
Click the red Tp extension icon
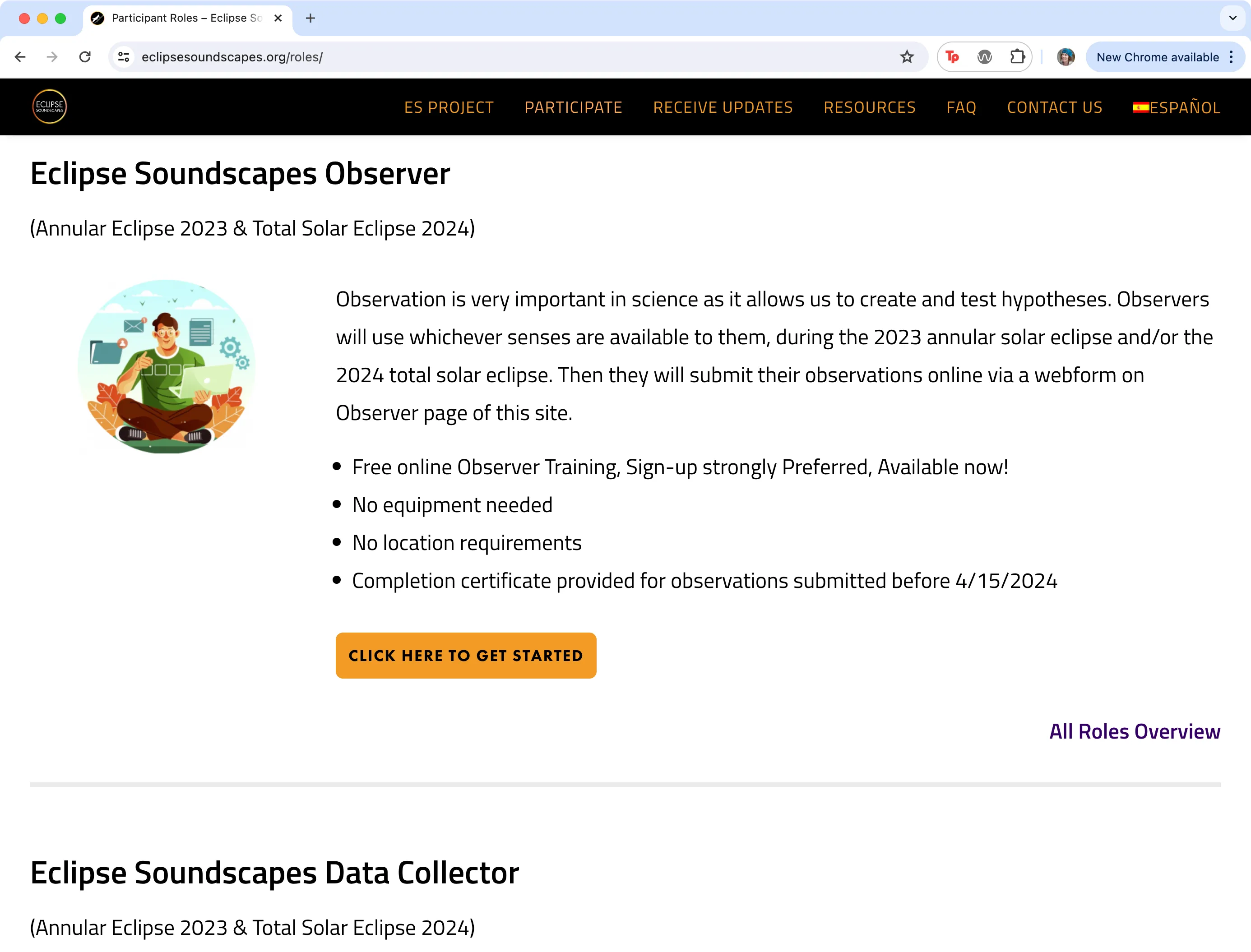(x=952, y=57)
